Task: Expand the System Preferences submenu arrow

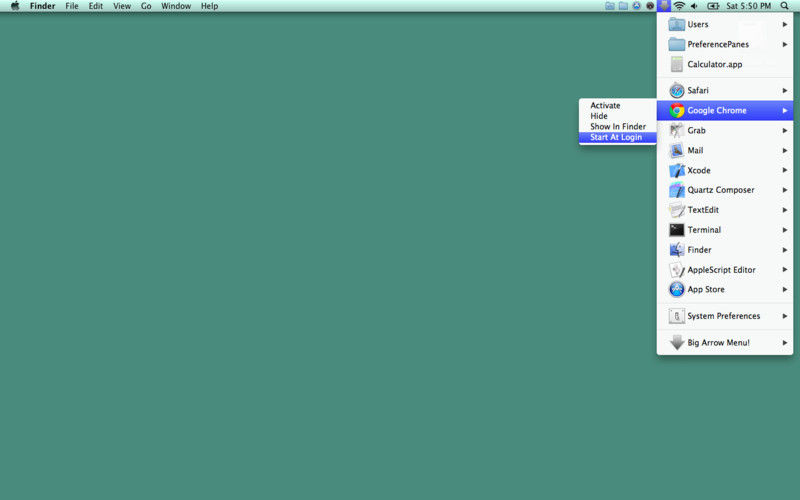Action: [x=785, y=316]
